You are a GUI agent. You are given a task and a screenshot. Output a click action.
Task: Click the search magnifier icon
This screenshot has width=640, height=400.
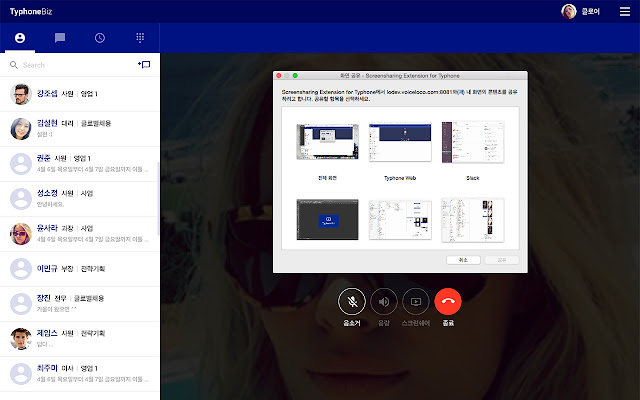click(14, 65)
